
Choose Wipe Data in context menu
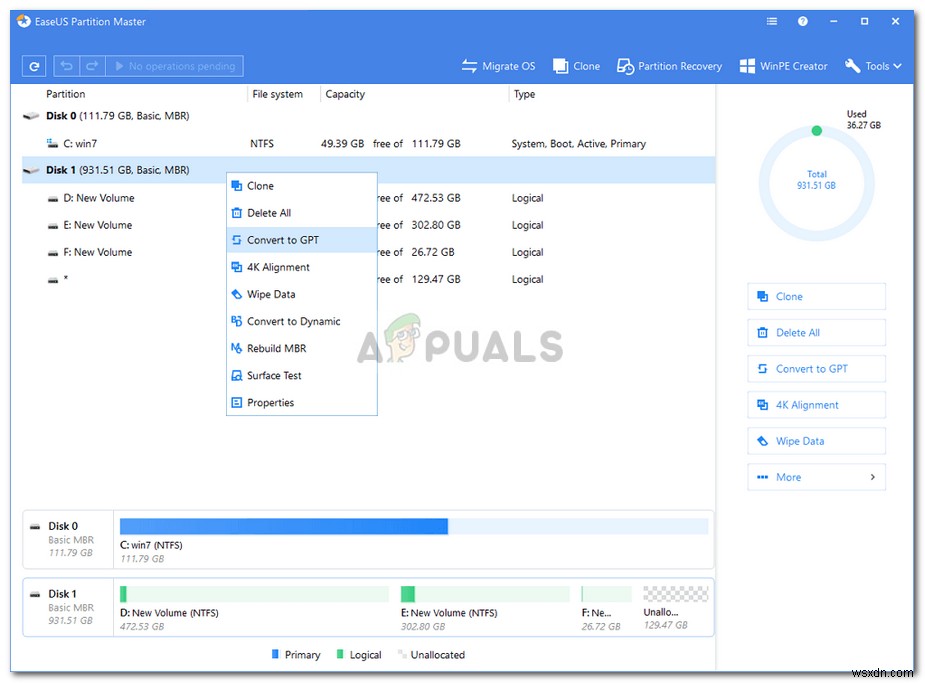pos(301,294)
